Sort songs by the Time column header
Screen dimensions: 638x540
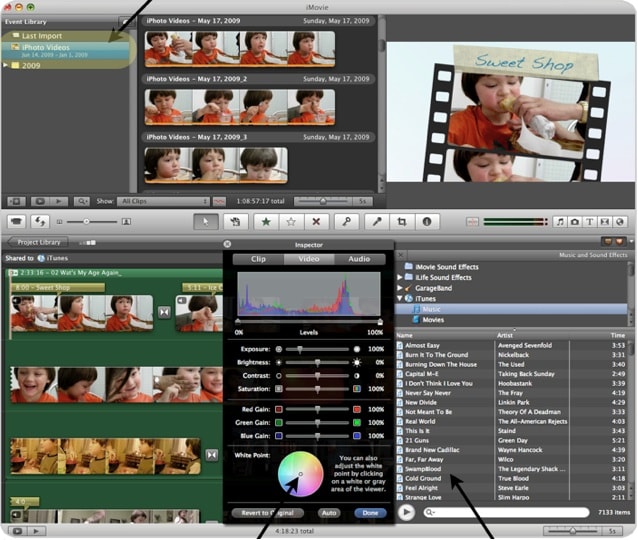pos(618,335)
